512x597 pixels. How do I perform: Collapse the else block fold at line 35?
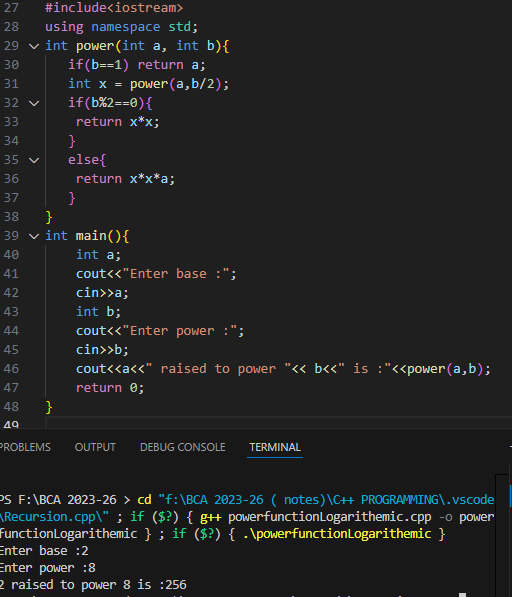(34, 160)
